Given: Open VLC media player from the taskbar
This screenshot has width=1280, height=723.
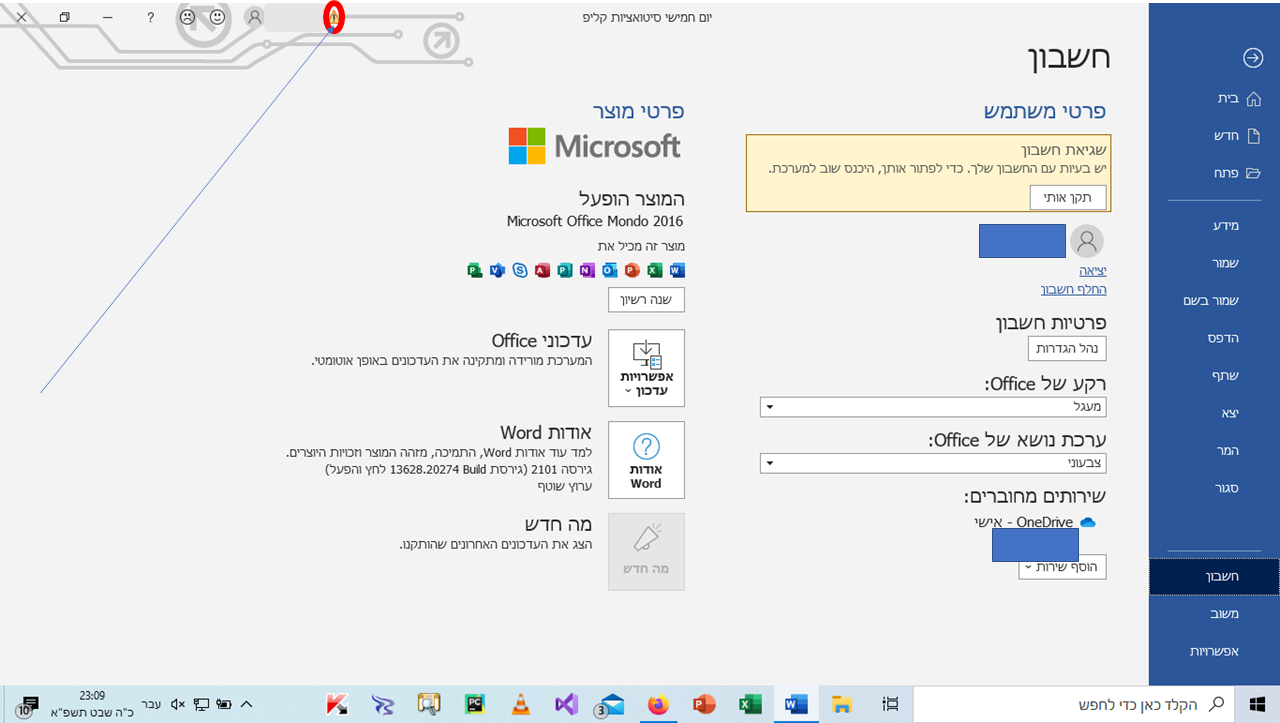Looking at the screenshot, I should point(519,704).
